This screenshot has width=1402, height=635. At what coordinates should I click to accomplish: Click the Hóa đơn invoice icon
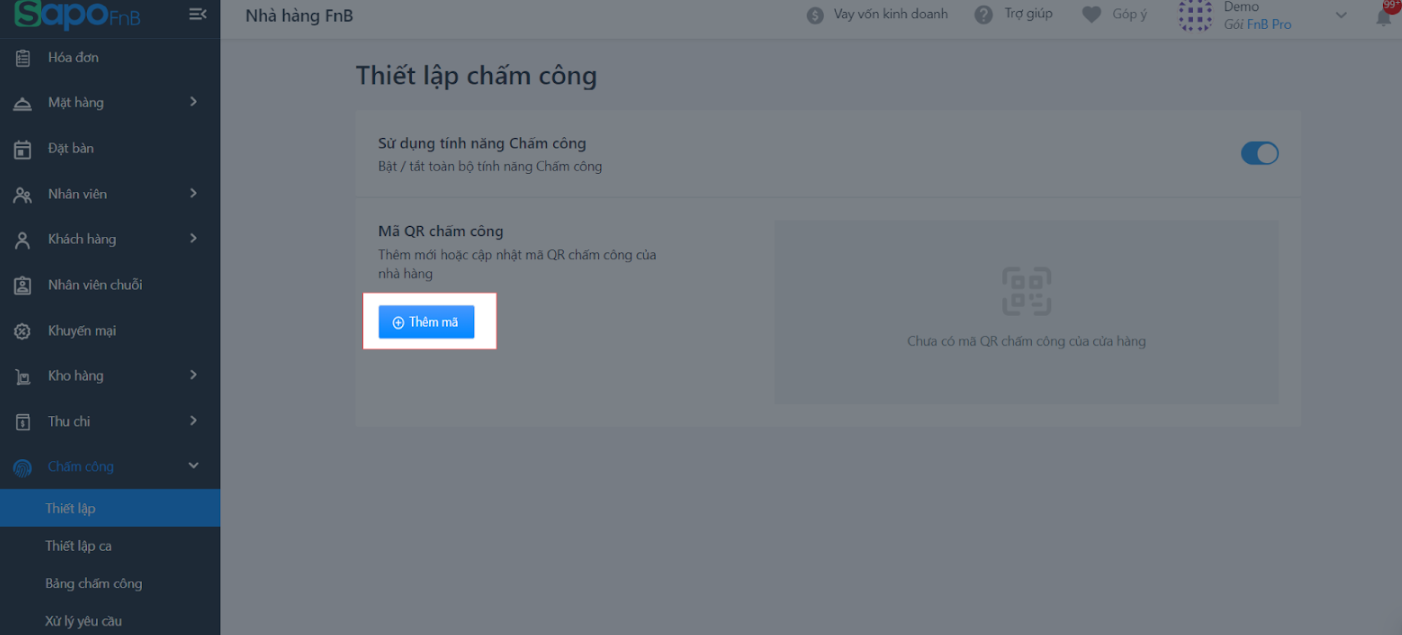click(x=23, y=58)
